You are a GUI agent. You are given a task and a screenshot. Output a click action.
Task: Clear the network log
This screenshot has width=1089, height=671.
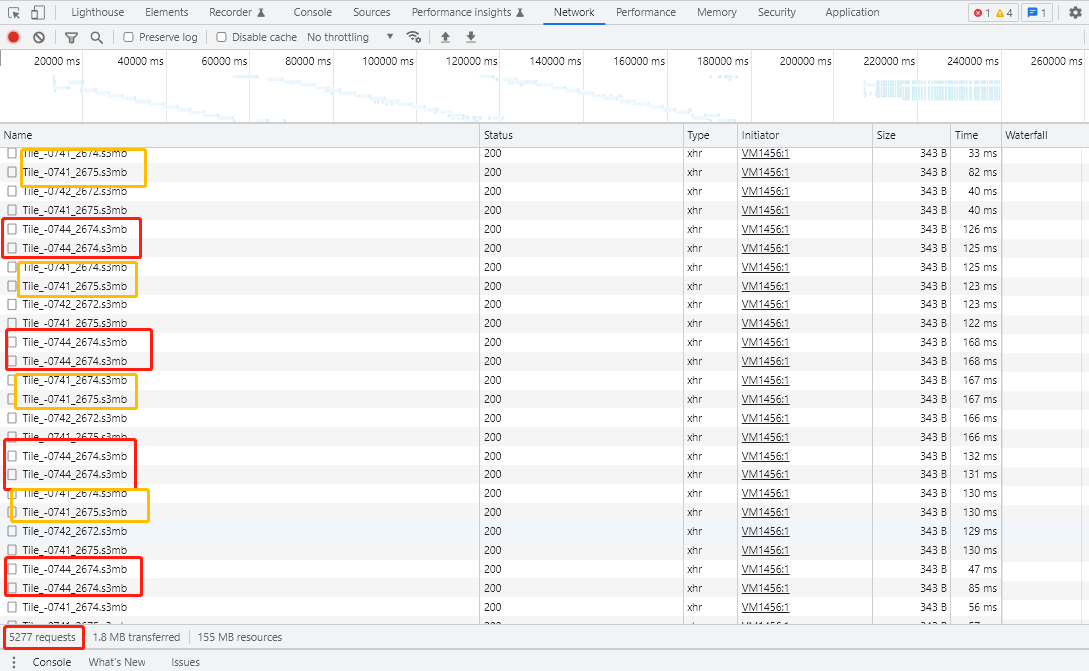39,38
